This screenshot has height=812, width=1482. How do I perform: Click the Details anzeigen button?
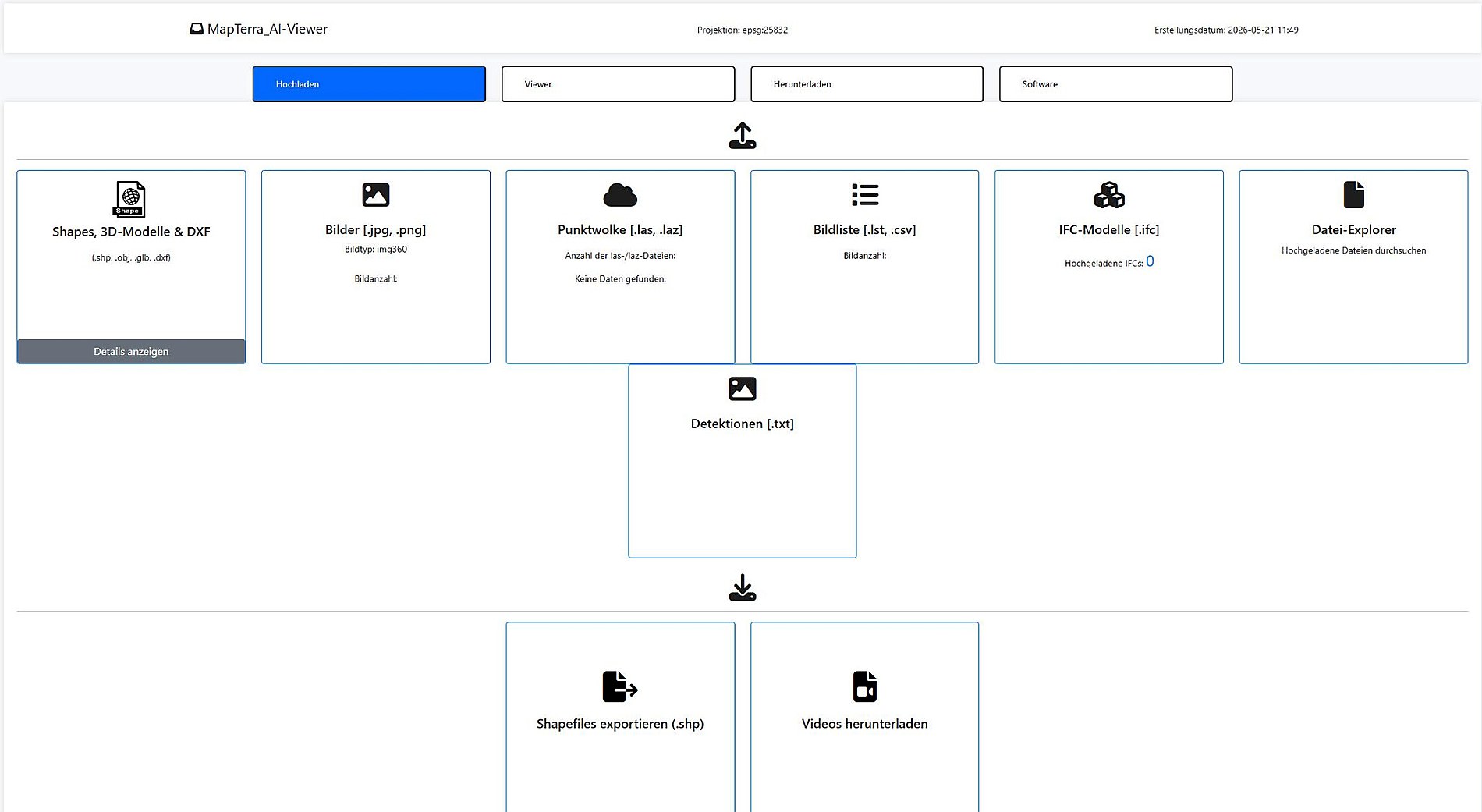tap(131, 351)
